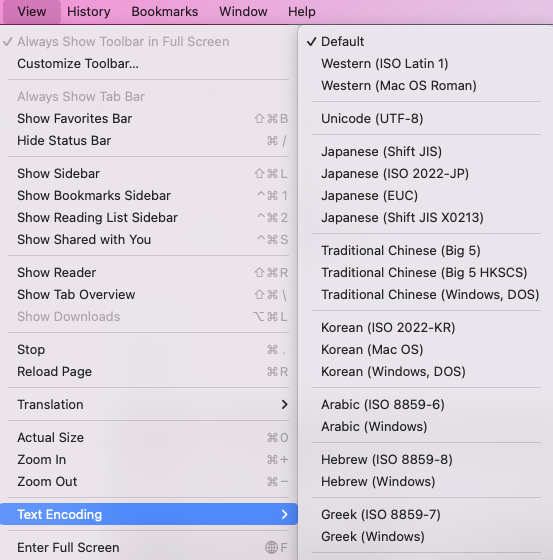Expand the Translation submenu arrow
553x560 pixels.
click(284, 405)
